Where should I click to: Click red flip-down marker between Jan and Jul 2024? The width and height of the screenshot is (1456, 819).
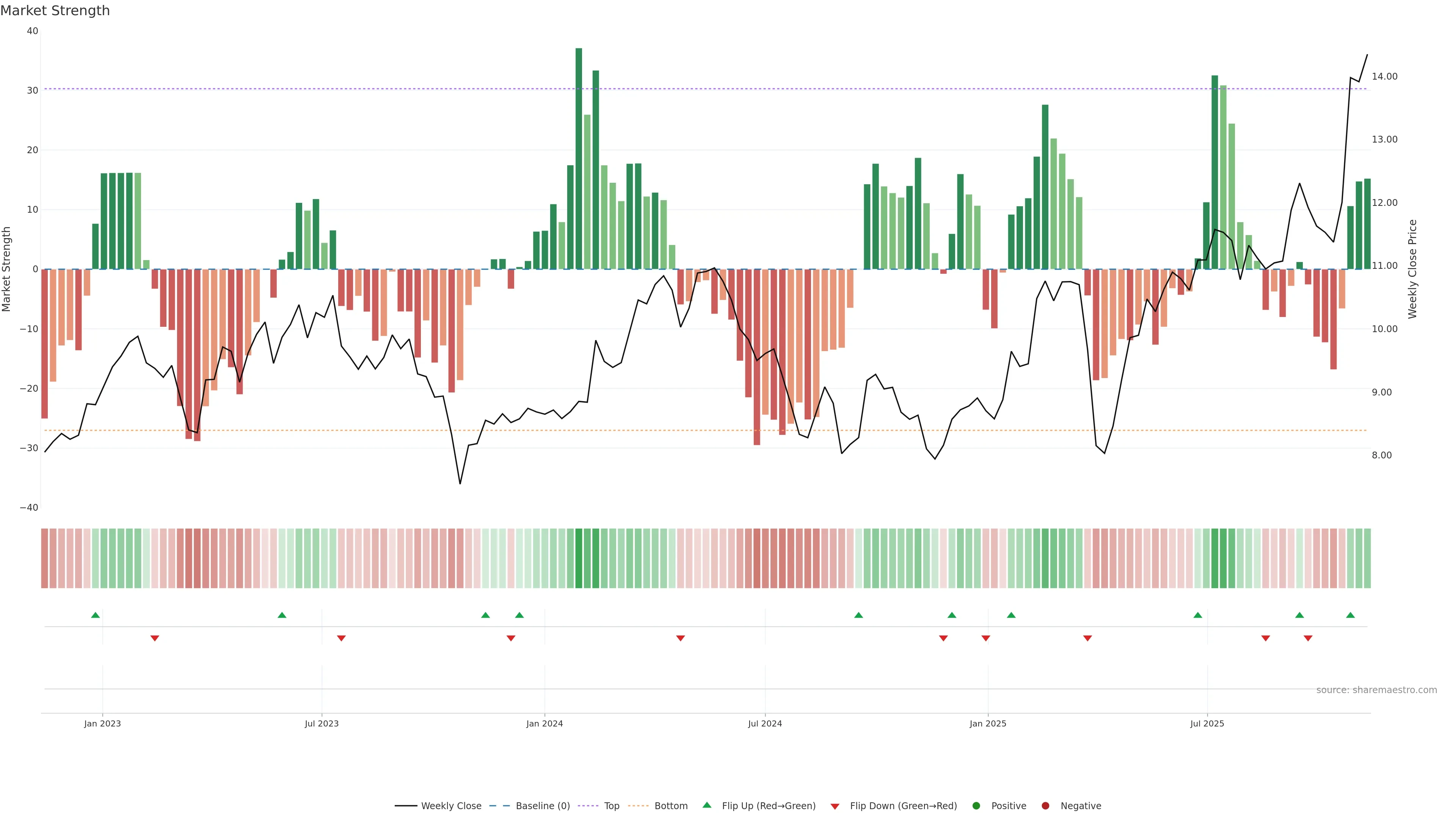(x=681, y=638)
